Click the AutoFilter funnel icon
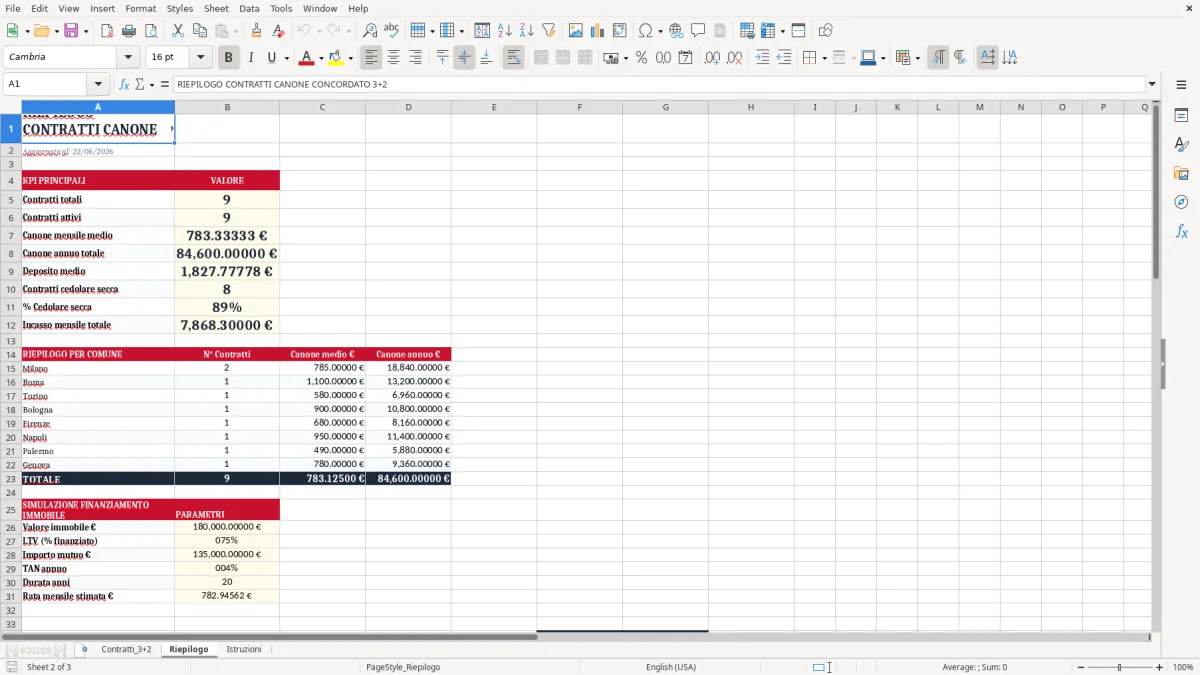1200x675 pixels. pyautogui.click(x=549, y=31)
